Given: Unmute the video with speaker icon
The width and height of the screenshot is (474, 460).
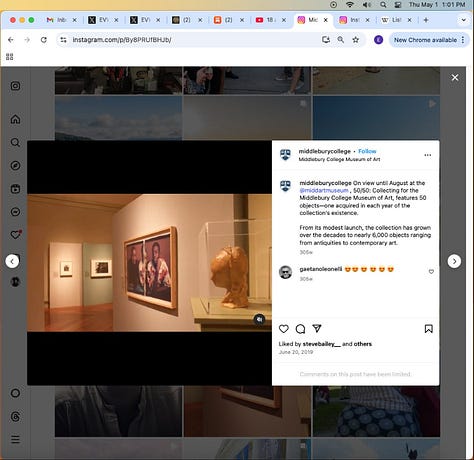Looking at the screenshot, I should 260,319.
